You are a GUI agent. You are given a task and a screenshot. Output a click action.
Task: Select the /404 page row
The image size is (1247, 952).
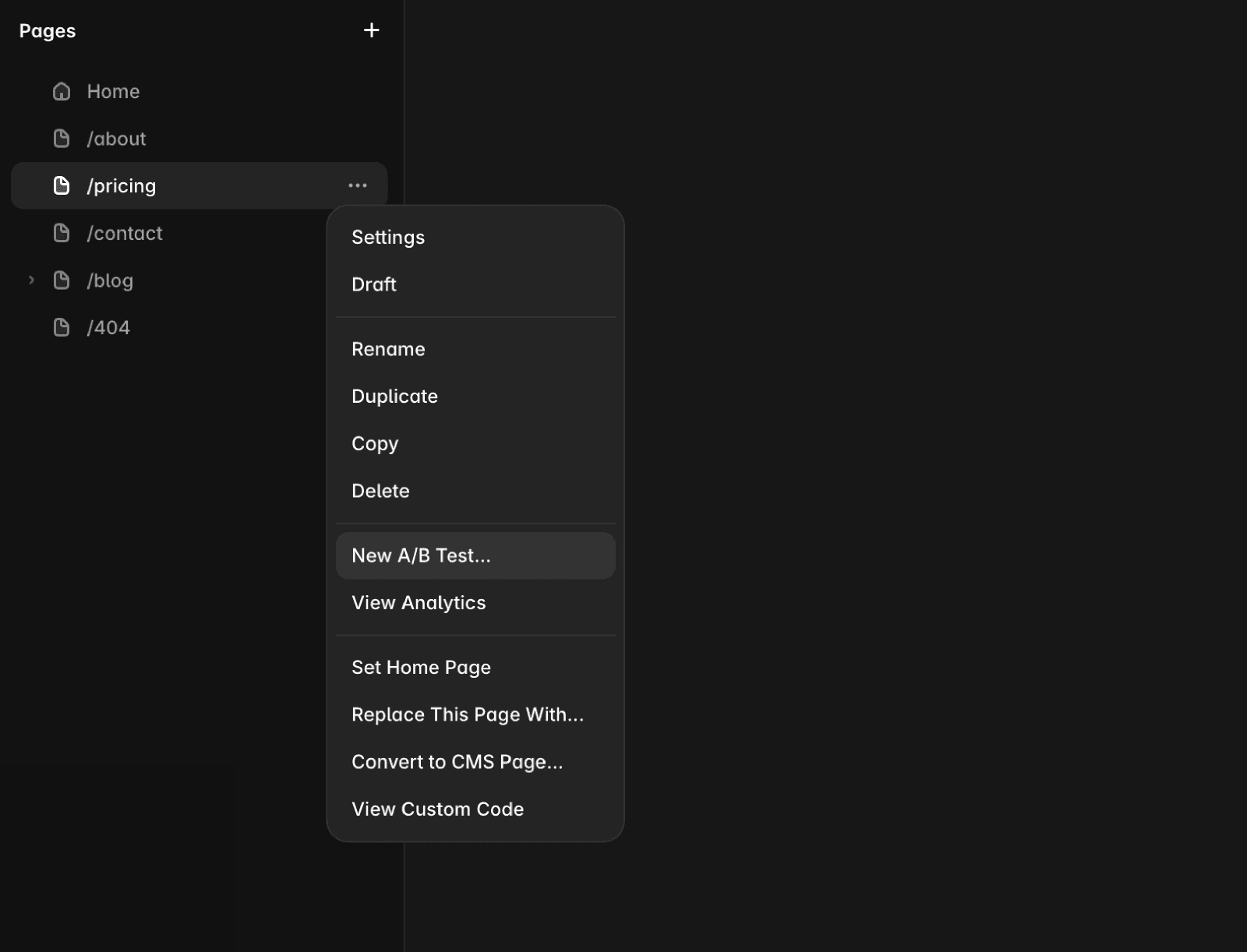[200, 327]
